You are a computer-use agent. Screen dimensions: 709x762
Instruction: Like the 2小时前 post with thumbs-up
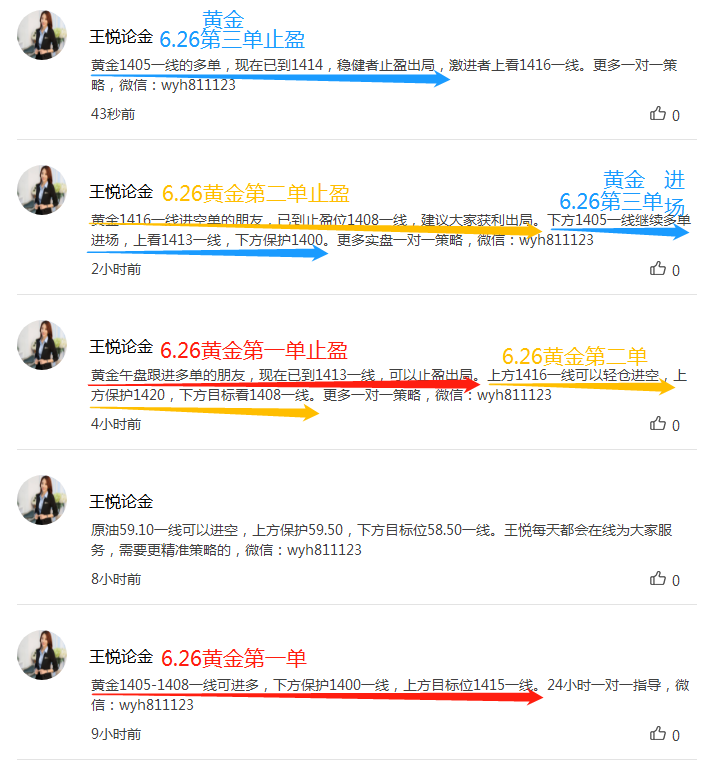click(x=658, y=269)
